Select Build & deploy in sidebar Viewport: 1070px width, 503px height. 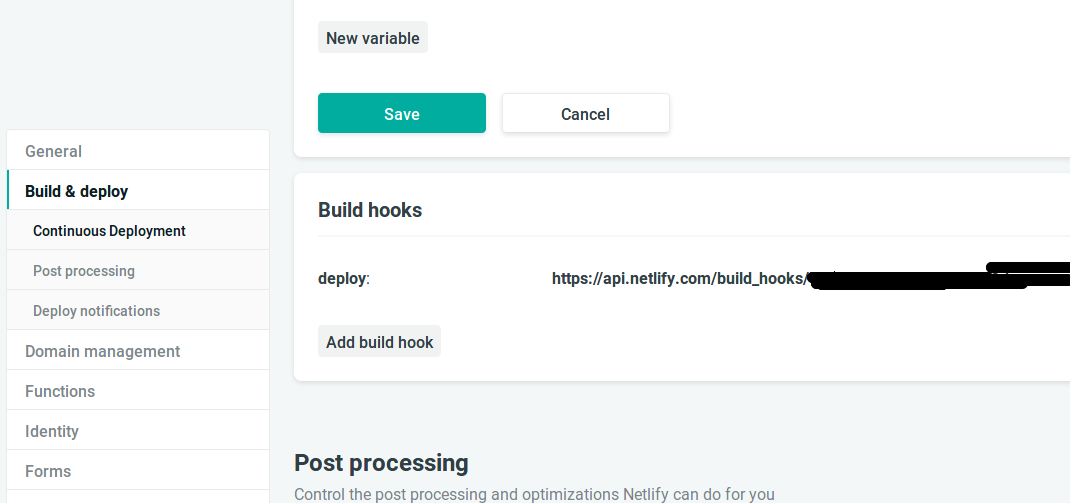pyautogui.click(x=77, y=191)
